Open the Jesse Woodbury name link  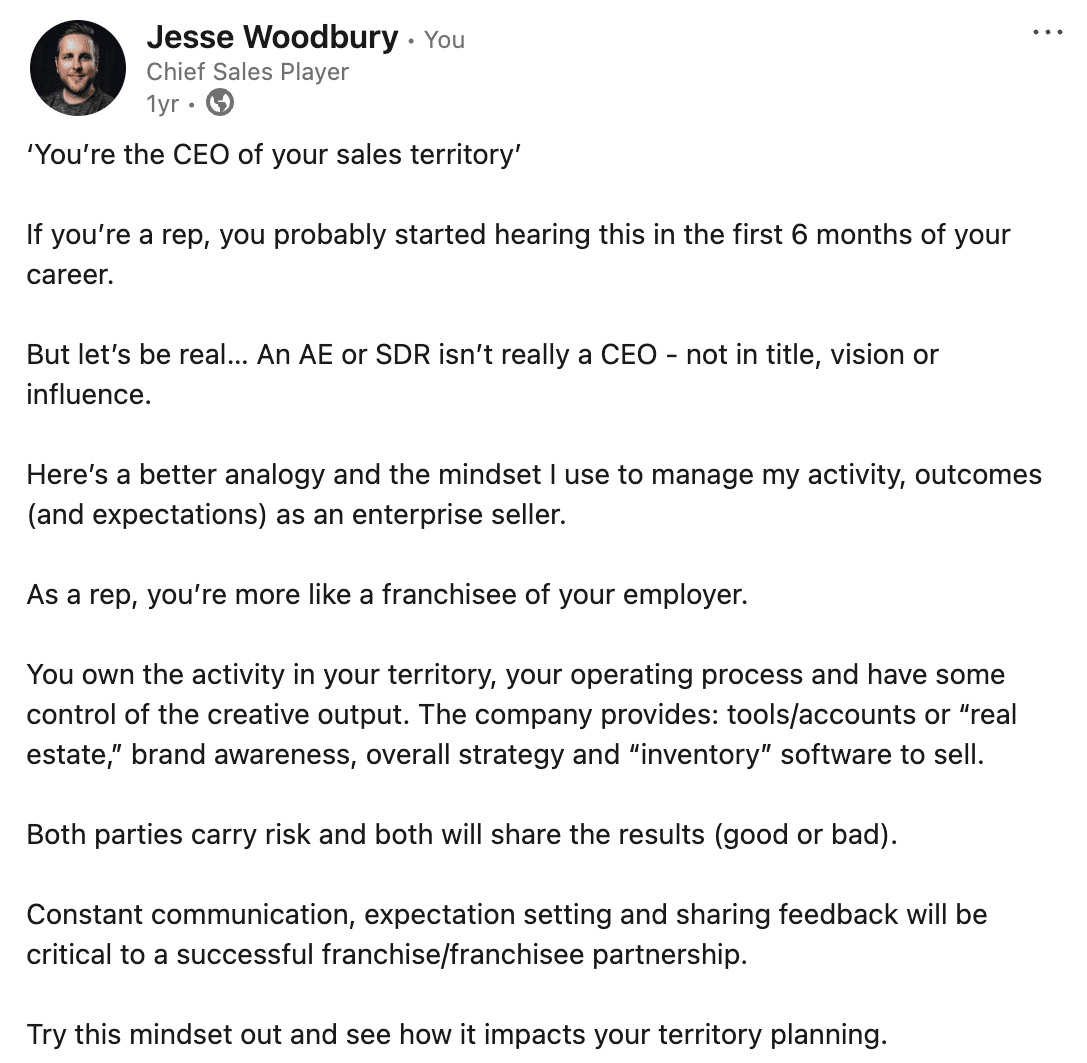[x=272, y=37]
